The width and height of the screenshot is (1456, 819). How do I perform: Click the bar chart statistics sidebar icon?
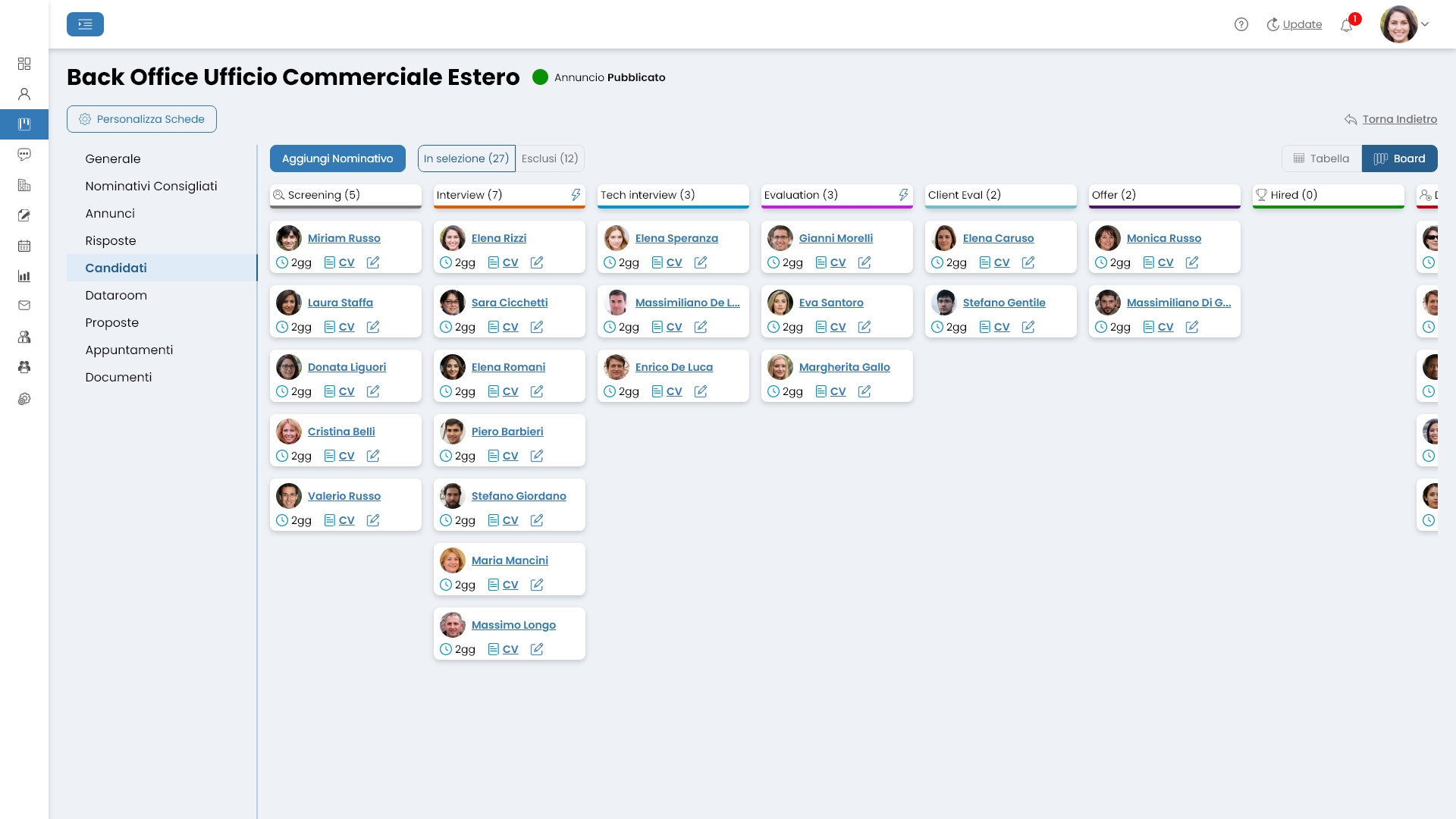[24, 276]
